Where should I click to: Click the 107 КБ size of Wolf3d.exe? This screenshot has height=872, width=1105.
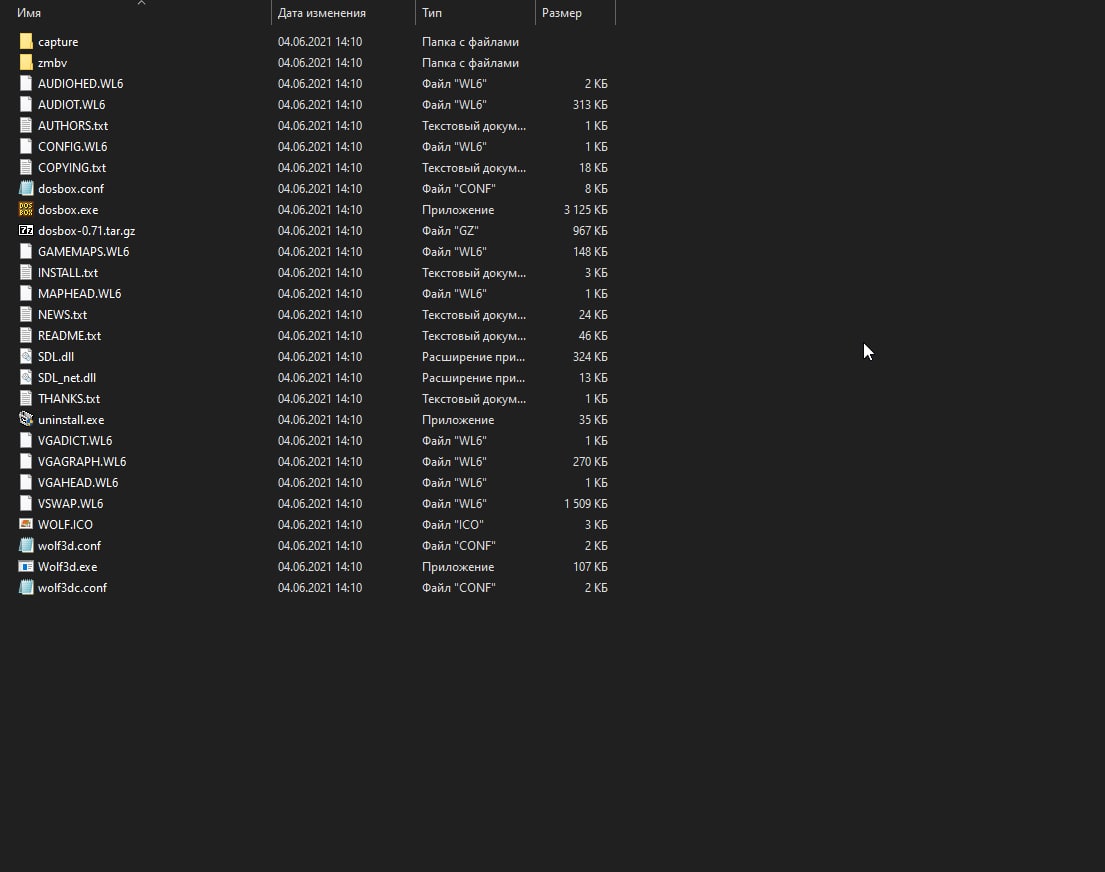click(590, 567)
